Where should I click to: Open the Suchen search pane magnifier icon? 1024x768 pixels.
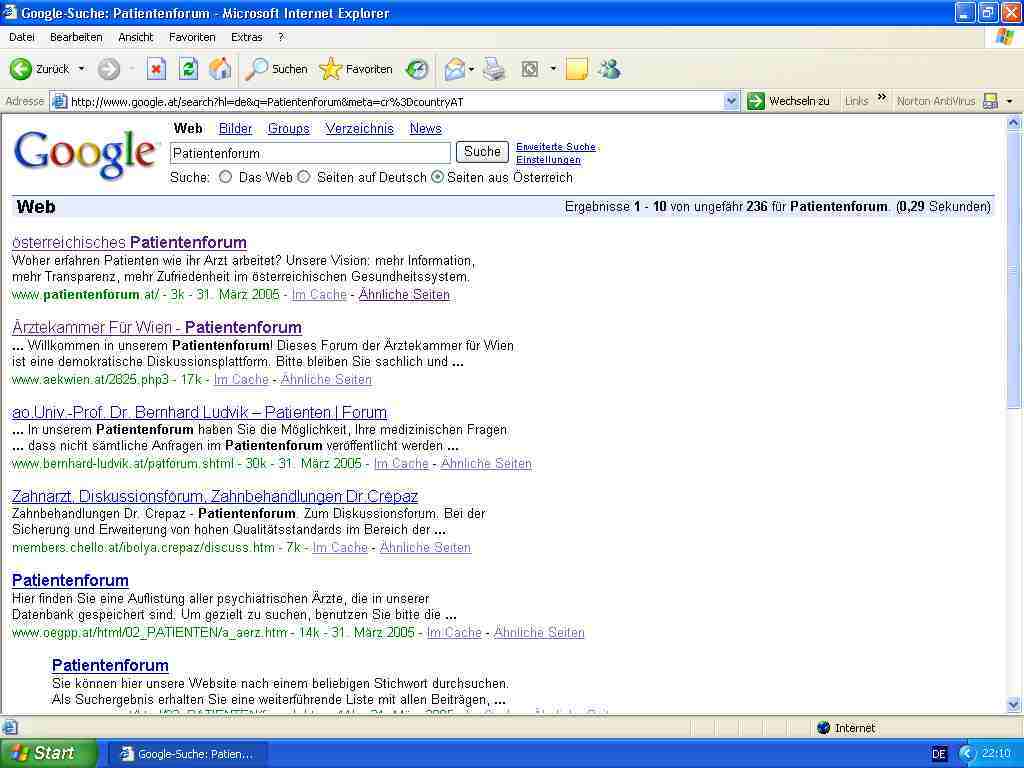click(256, 69)
